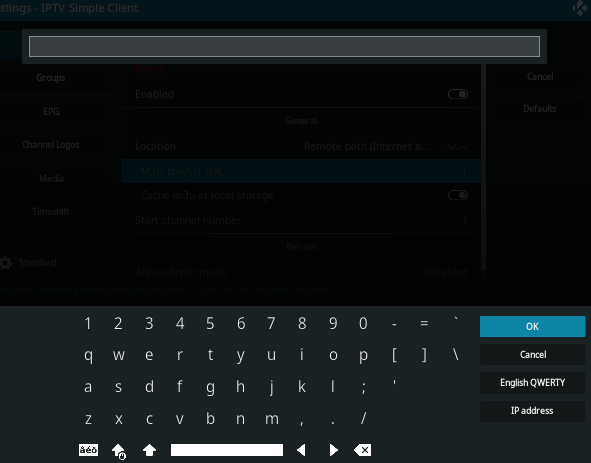Select the M3U playlist URL row
This screenshot has width=591, height=463.
click(x=301, y=172)
